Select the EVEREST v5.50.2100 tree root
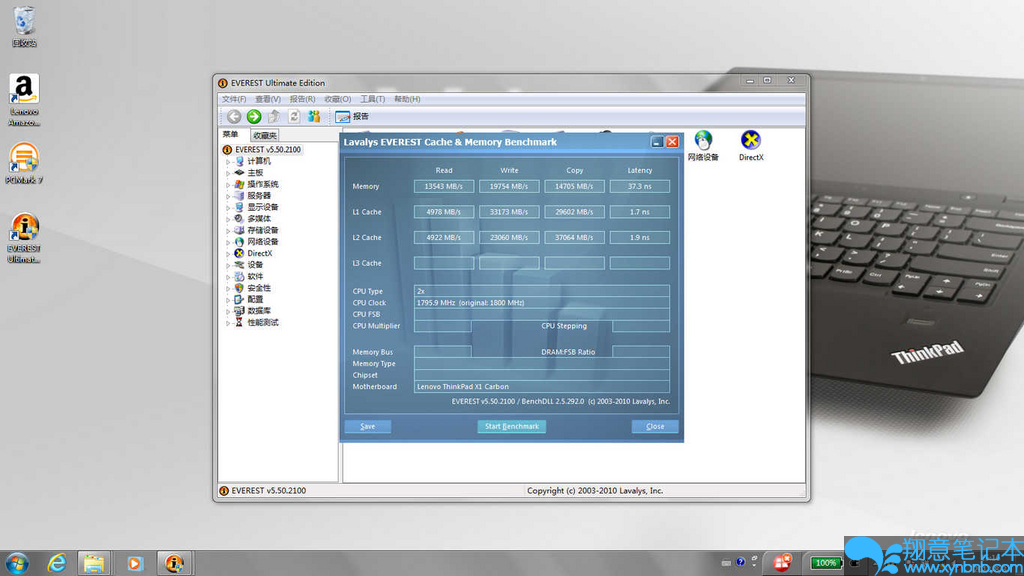The width and height of the screenshot is (1024, 576). (x=268, y=150)
